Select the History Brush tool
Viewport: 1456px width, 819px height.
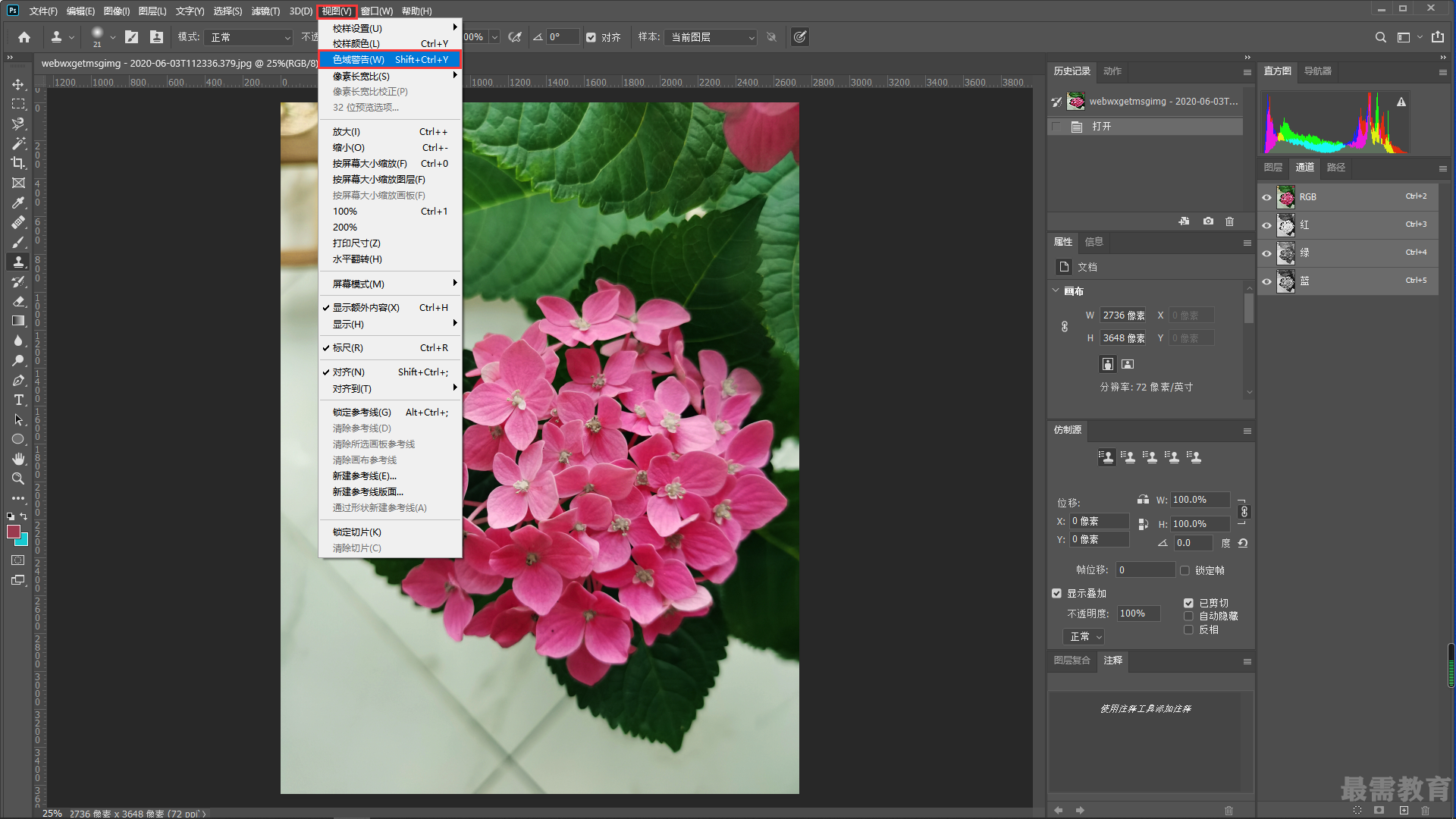coord(18,281)
